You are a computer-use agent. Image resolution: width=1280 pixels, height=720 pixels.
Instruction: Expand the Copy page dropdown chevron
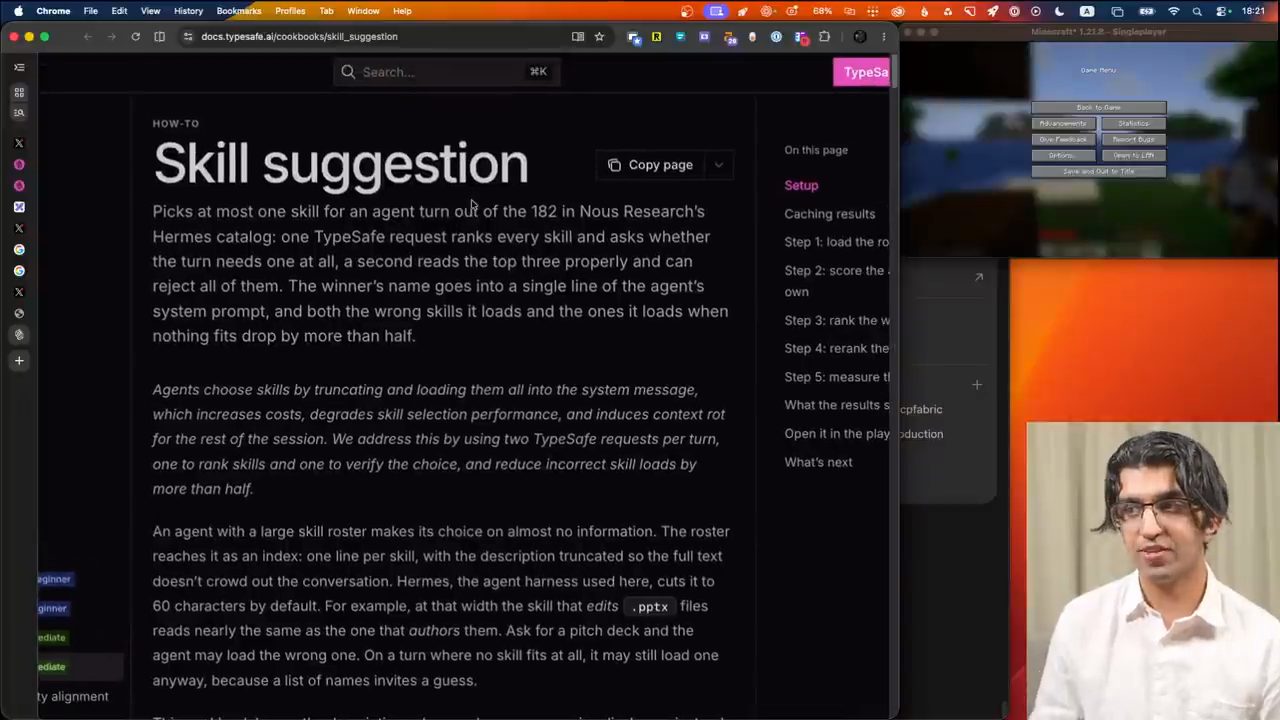click(719, 165)
